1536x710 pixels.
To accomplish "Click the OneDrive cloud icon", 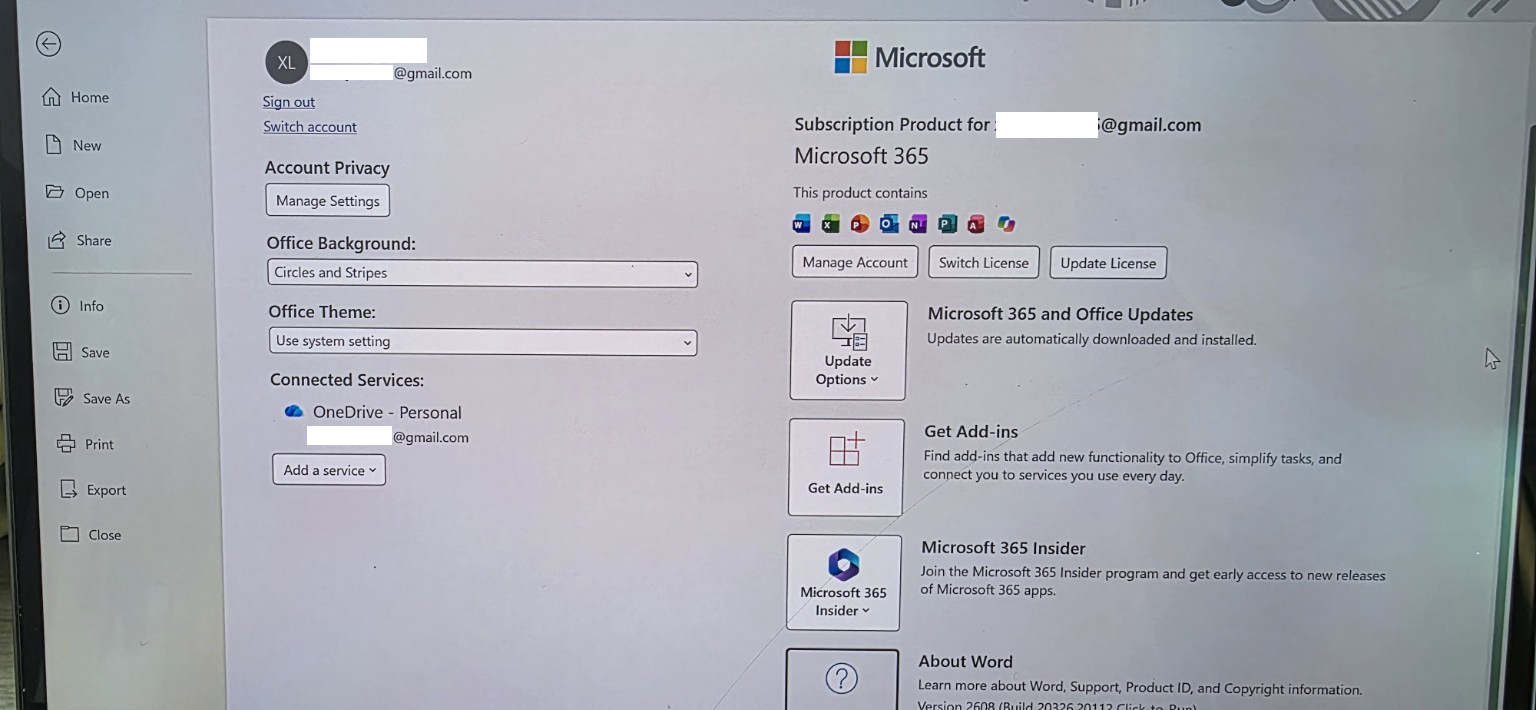I will [x=293, y=411].
